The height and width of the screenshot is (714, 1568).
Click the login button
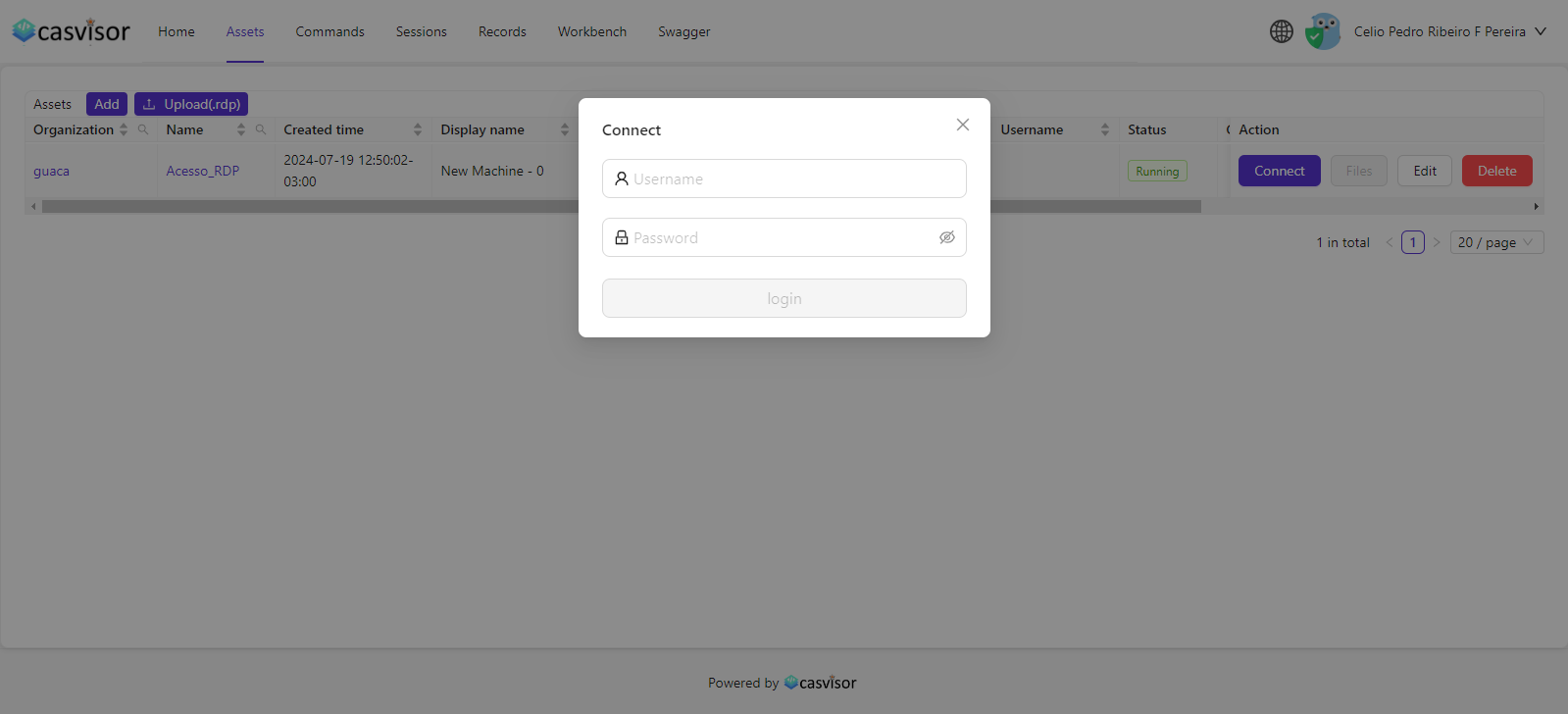(784, 298)
